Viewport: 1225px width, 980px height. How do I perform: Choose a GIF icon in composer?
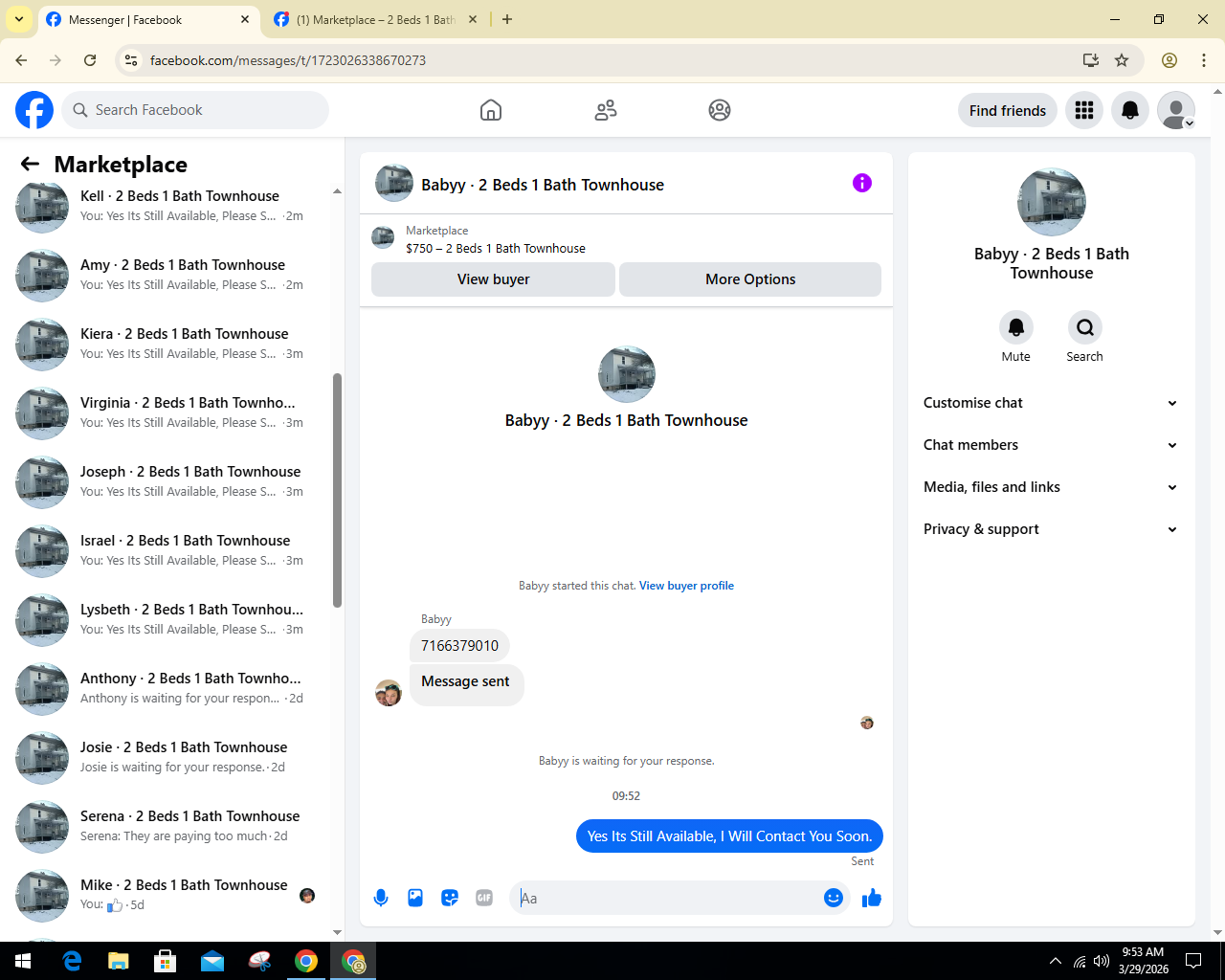click(484, 898)
